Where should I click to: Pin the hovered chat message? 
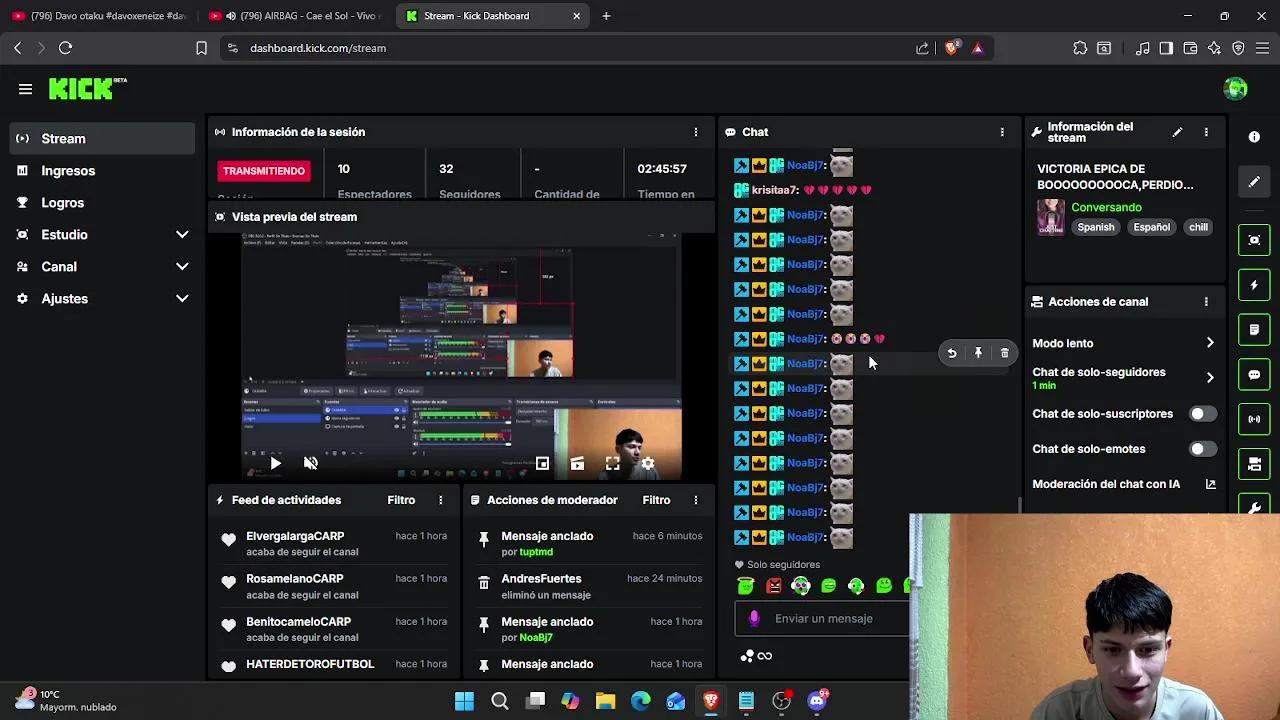coord(978,352)
